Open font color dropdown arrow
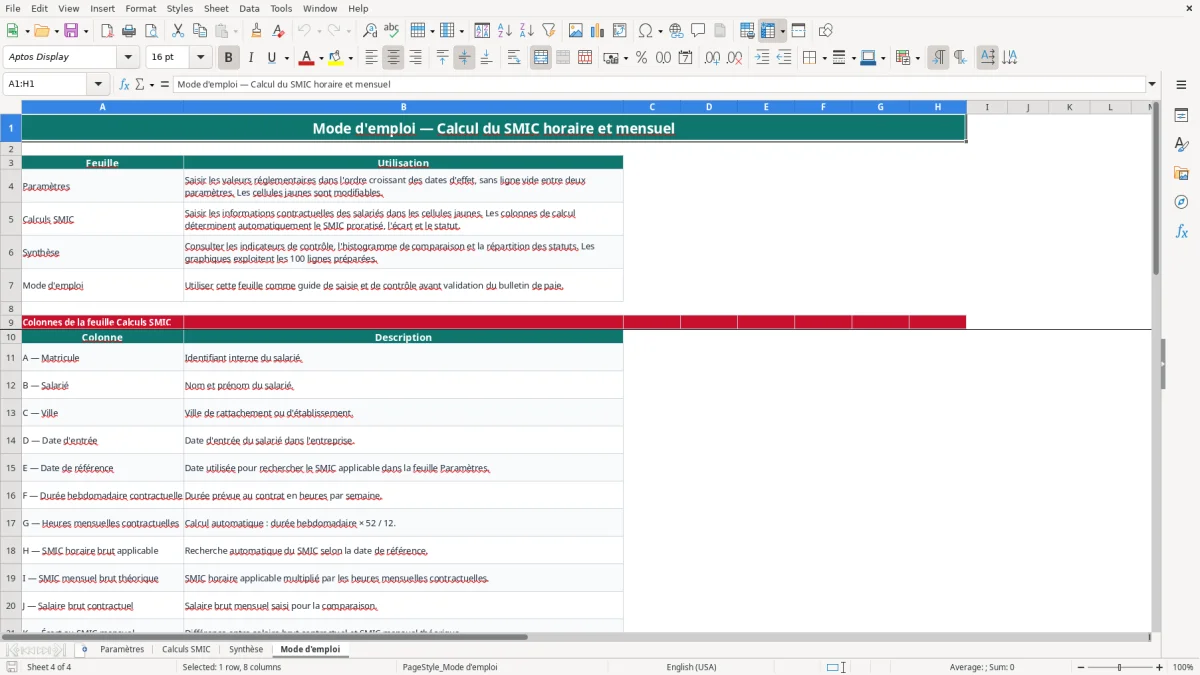 [x=321, y=58]
